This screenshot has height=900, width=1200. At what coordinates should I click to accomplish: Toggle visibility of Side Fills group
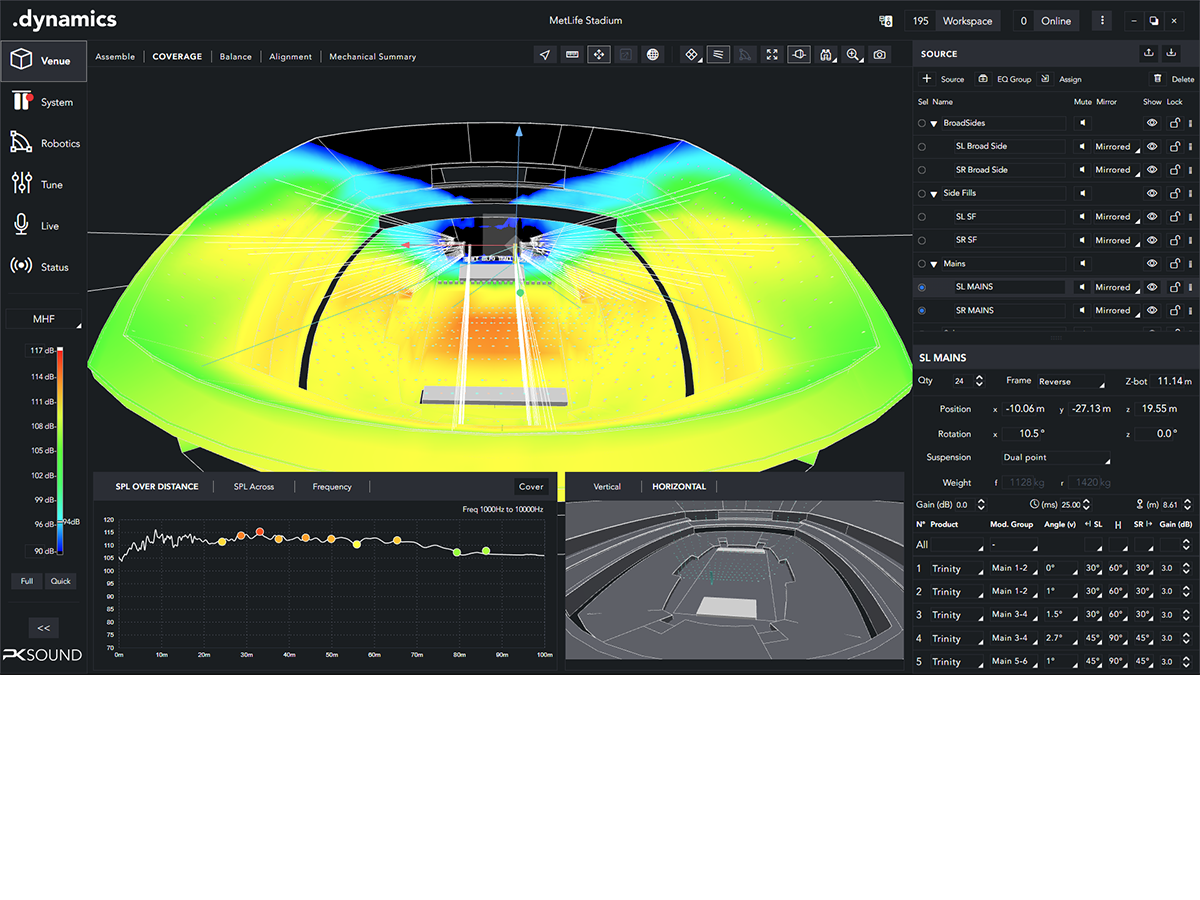(1152, 193)
